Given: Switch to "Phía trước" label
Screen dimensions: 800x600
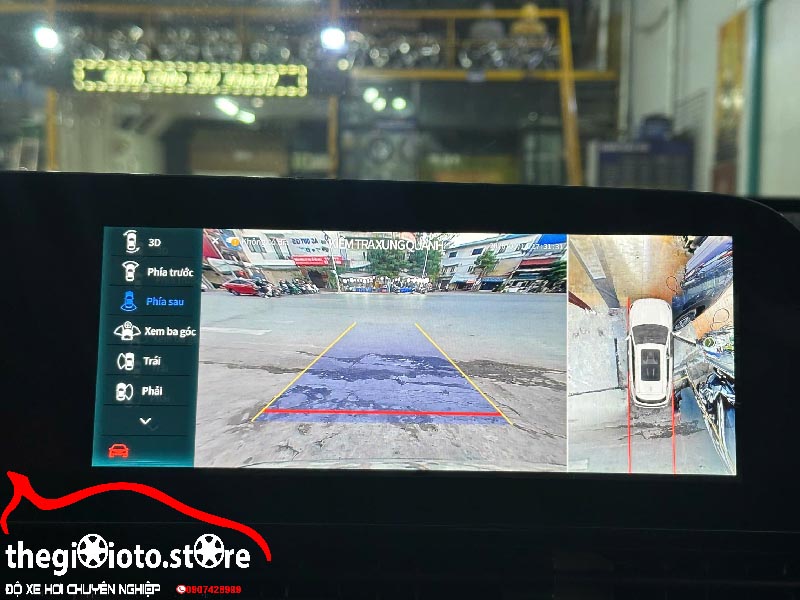Looking at the screenshot, I should coord(170,272).
